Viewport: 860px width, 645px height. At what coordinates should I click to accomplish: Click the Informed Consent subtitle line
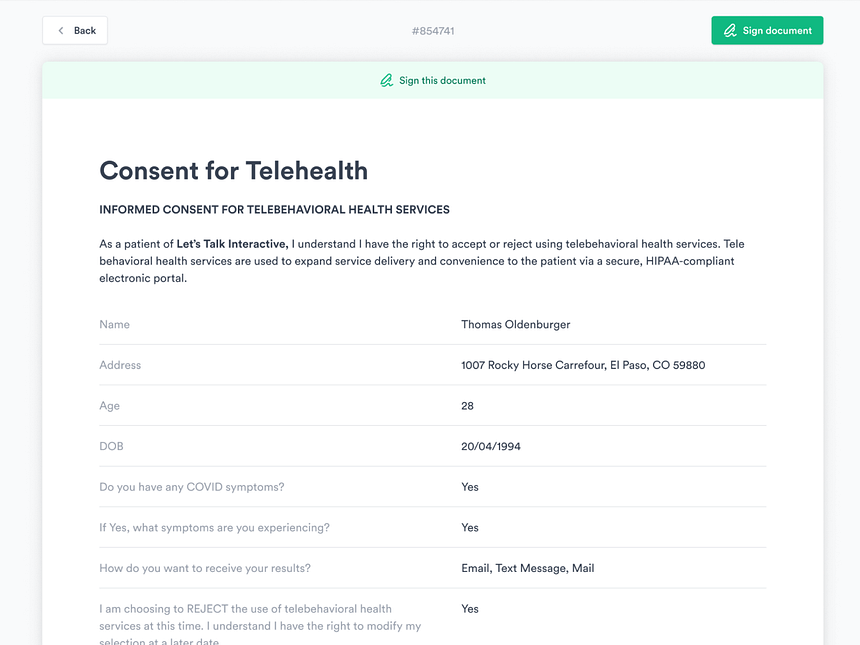pyautogui.click(x=274, y=210)
